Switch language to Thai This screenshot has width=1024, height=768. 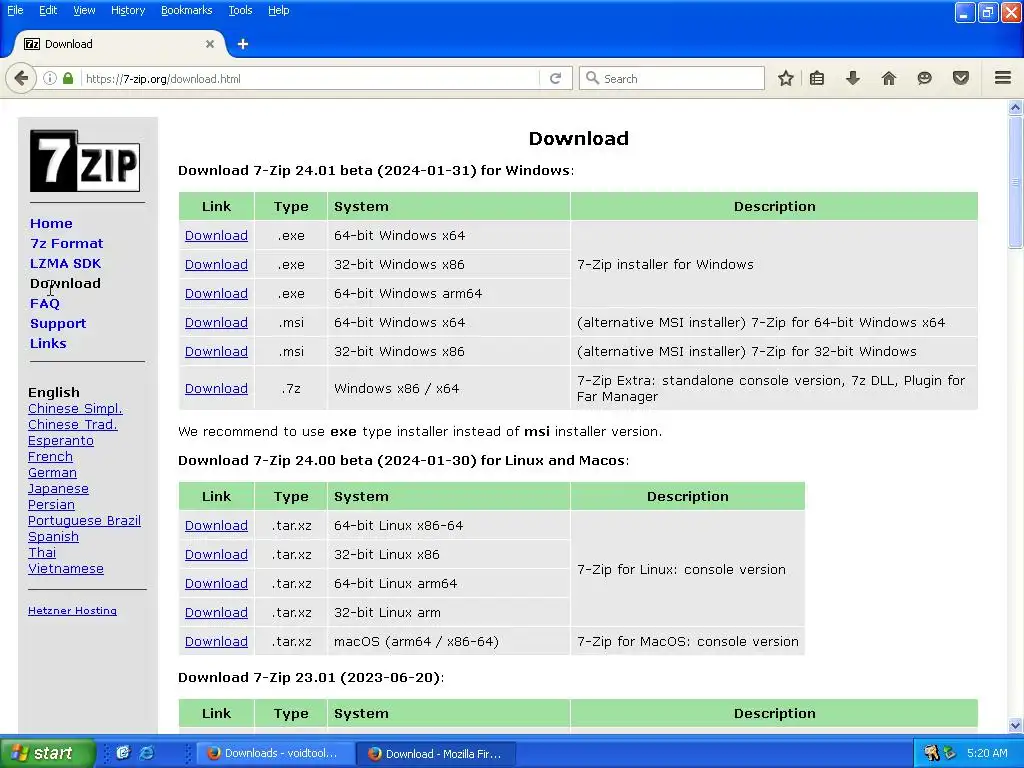pos(42,552)
